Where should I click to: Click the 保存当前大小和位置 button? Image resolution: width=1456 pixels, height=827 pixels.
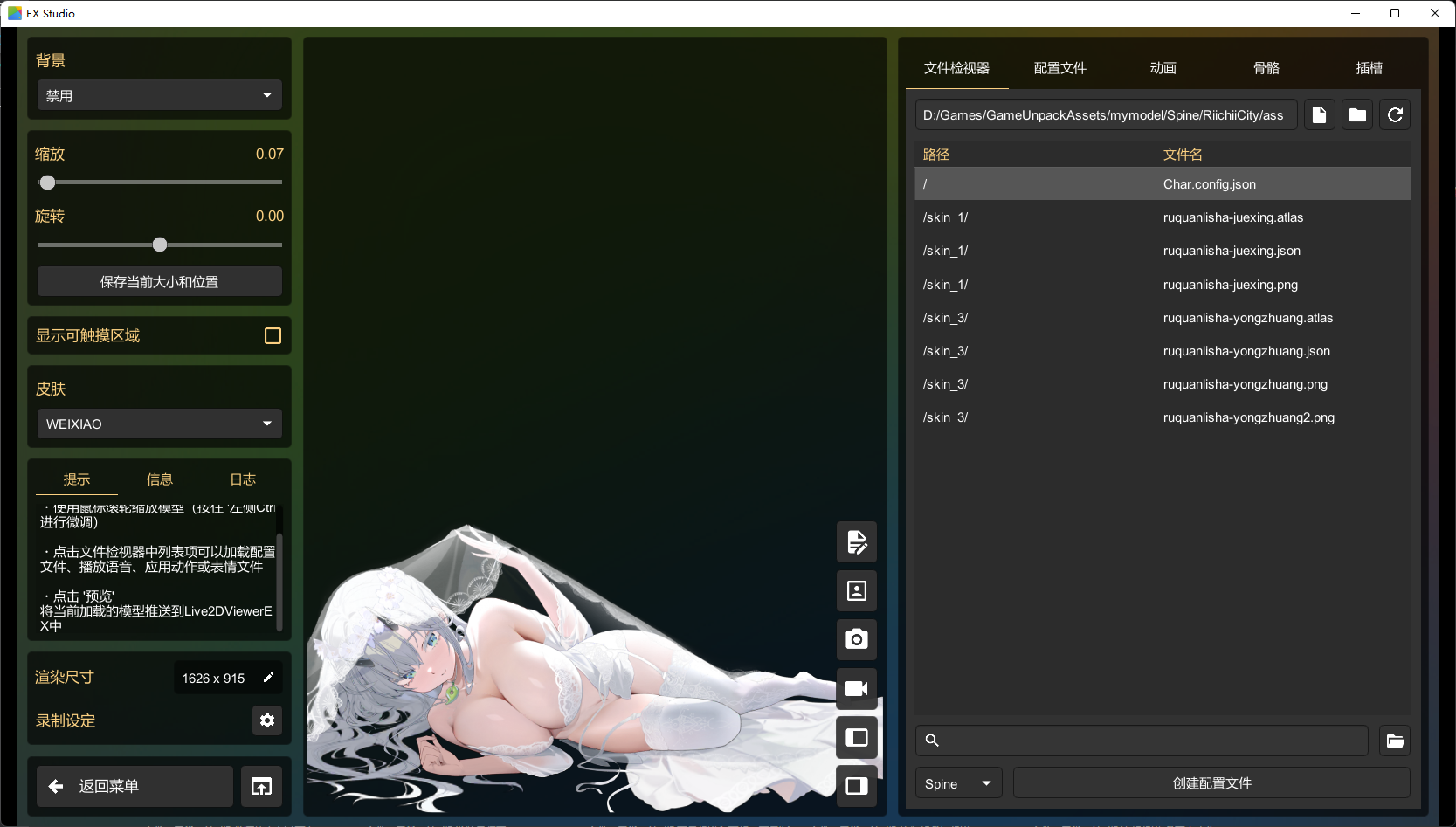click(x=160, y=282)
